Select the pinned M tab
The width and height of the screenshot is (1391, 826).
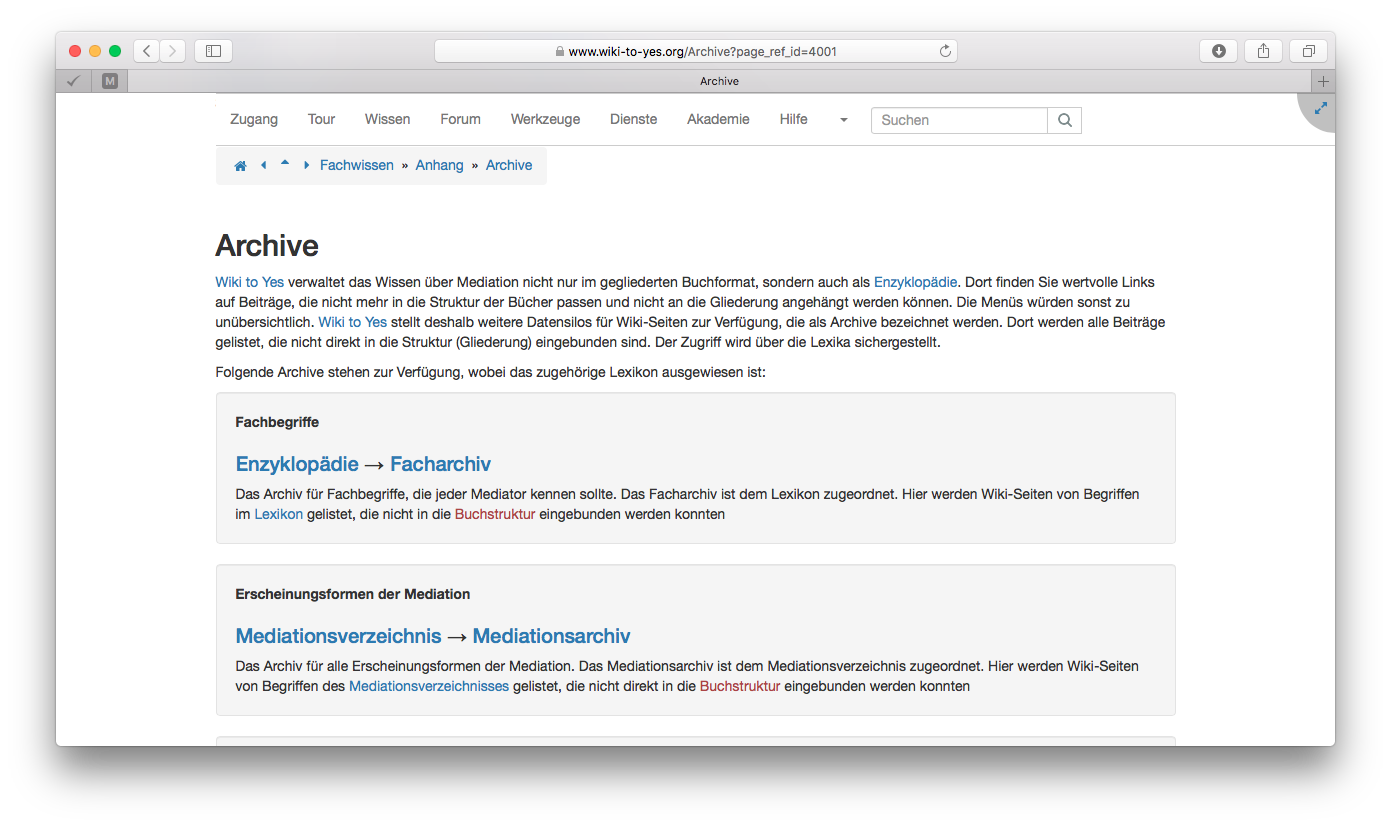coord(110,81)
